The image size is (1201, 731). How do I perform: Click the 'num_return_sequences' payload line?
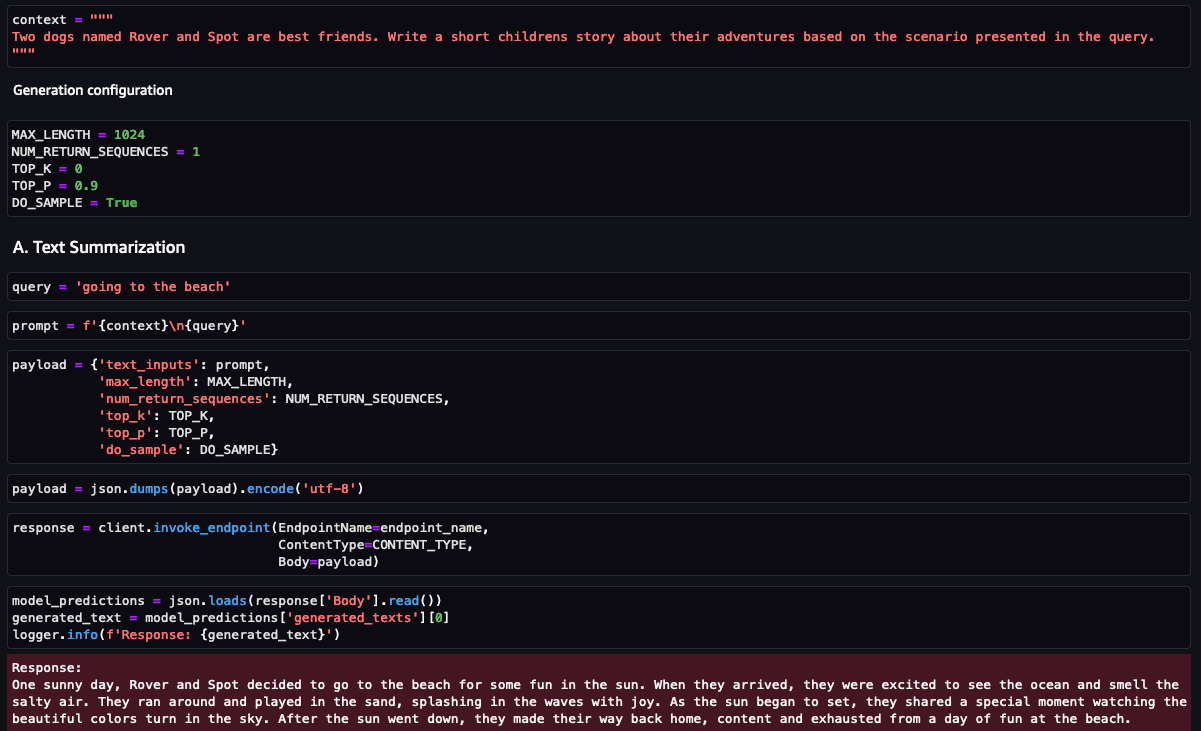(x=274, y=399)
